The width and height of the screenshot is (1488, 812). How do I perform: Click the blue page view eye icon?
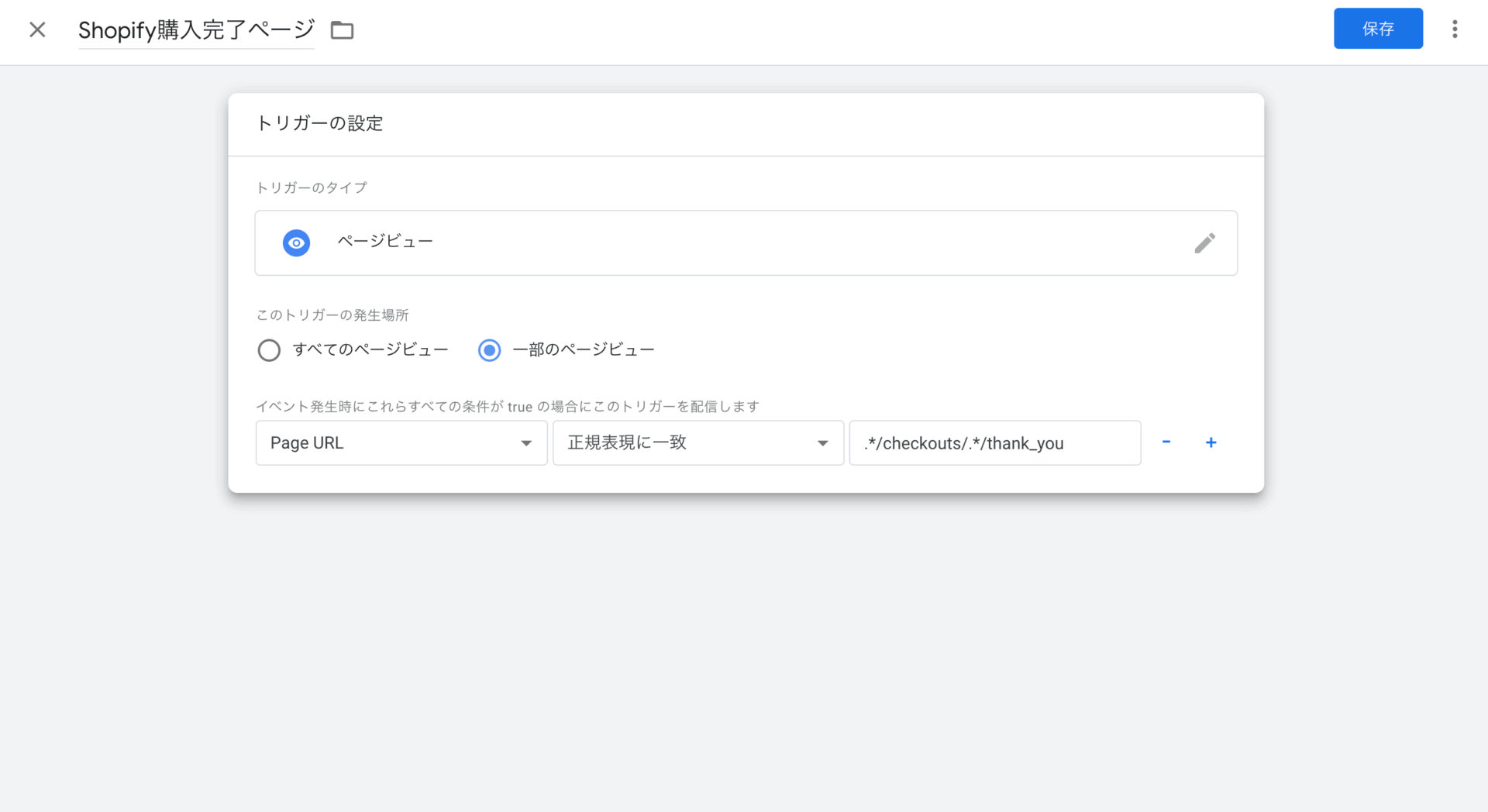(x=296, y=243)
